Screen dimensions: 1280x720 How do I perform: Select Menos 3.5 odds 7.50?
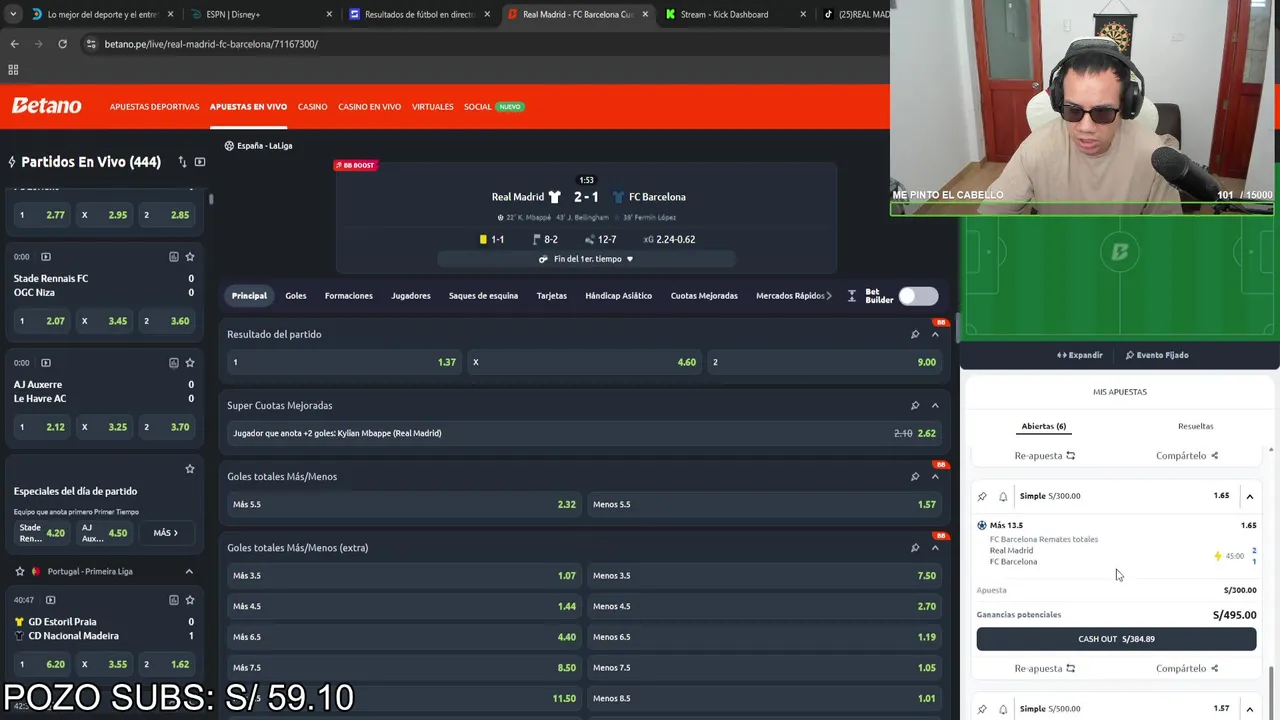click(x=765, y=576)
